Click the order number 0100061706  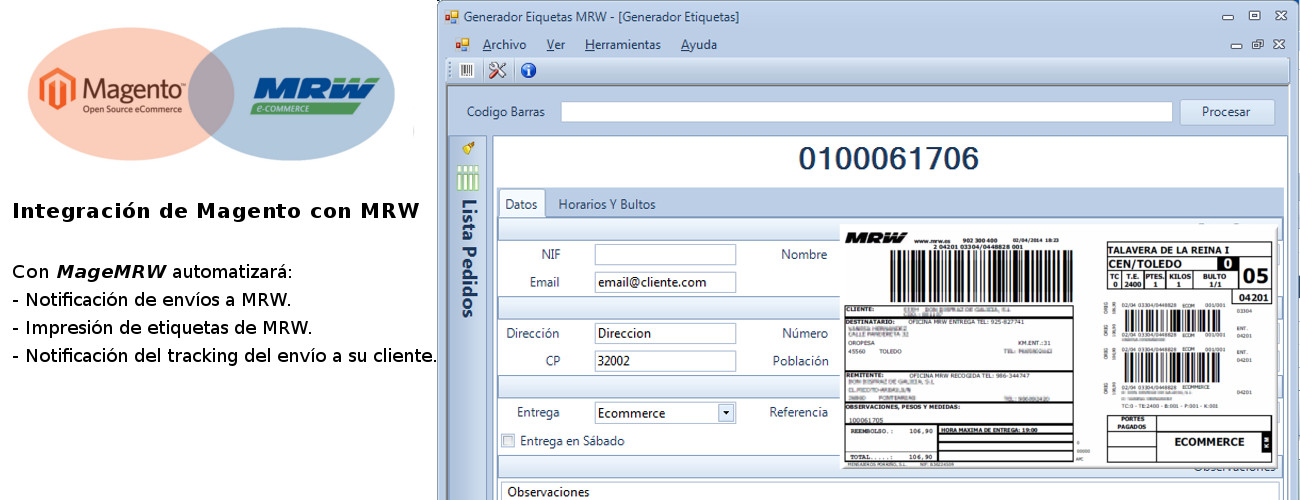(888, 158)
